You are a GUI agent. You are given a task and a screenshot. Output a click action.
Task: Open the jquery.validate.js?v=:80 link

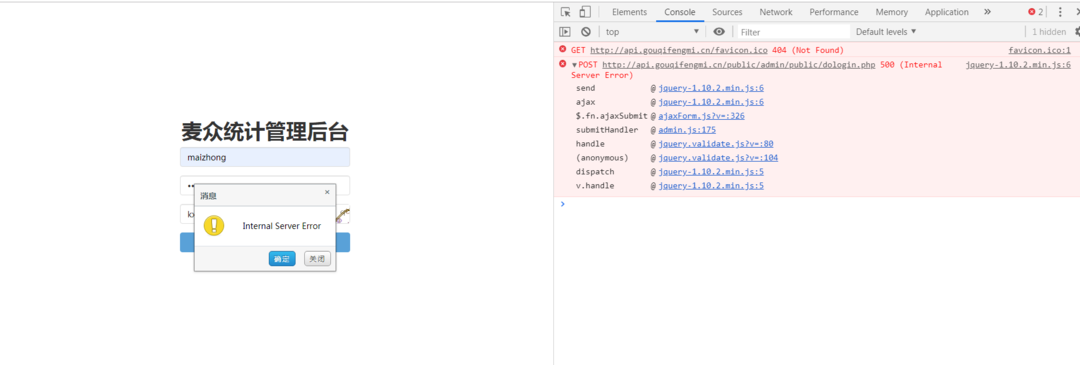coord(716,144)
